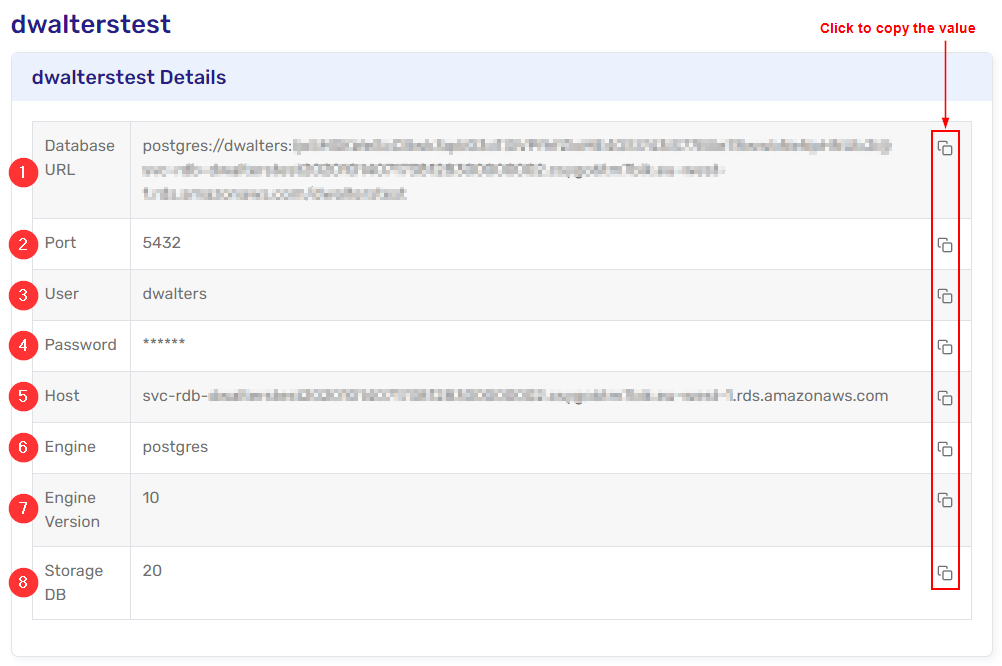
Task: Copy the Engine Version value
Action: tap(945, 500)
